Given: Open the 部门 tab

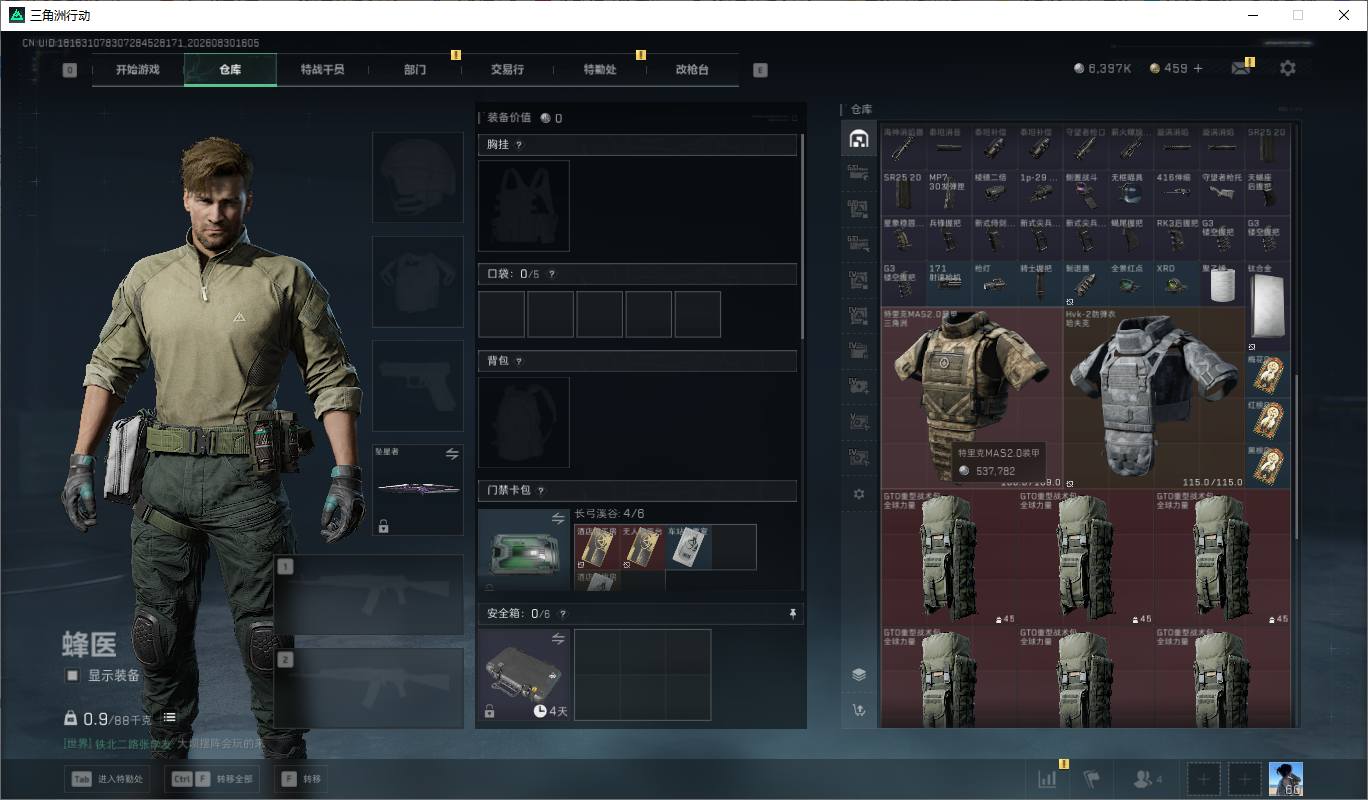Looking at the screenshot, I should click(415, 70).
